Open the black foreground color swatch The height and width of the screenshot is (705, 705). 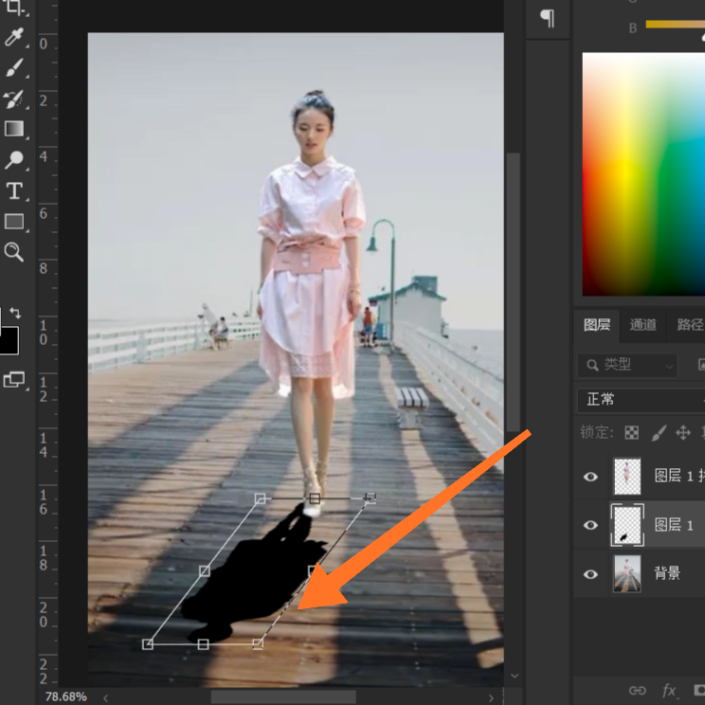point(9,340)
